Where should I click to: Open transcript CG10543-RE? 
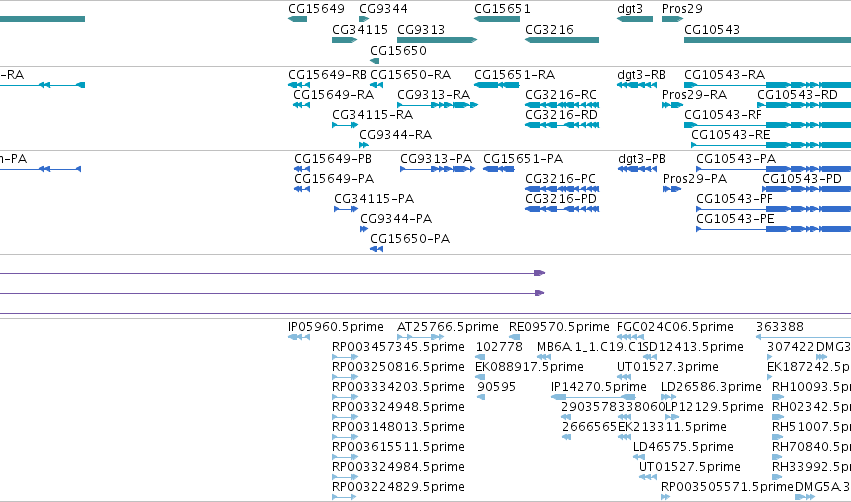731,135
